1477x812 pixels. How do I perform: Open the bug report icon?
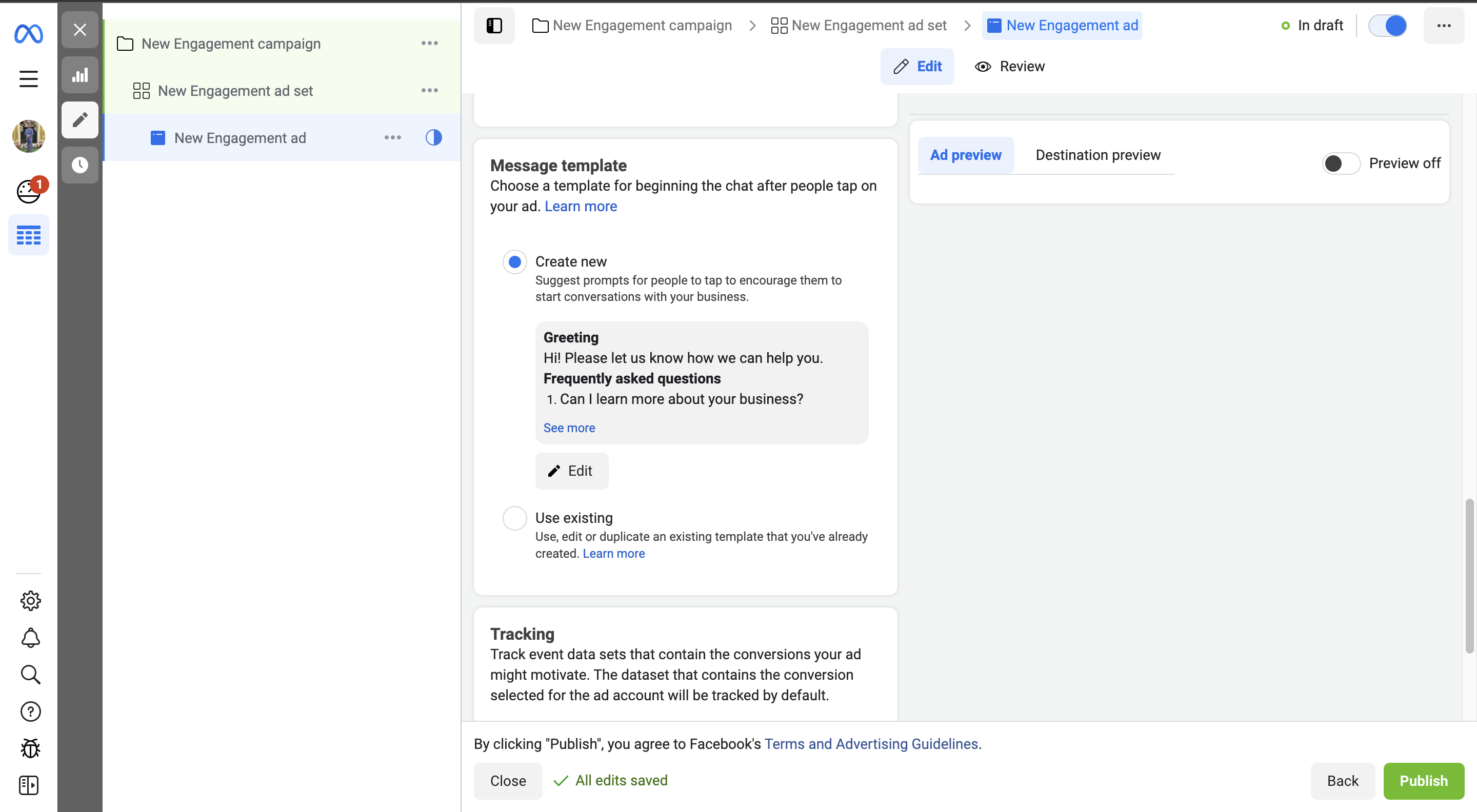30,748
